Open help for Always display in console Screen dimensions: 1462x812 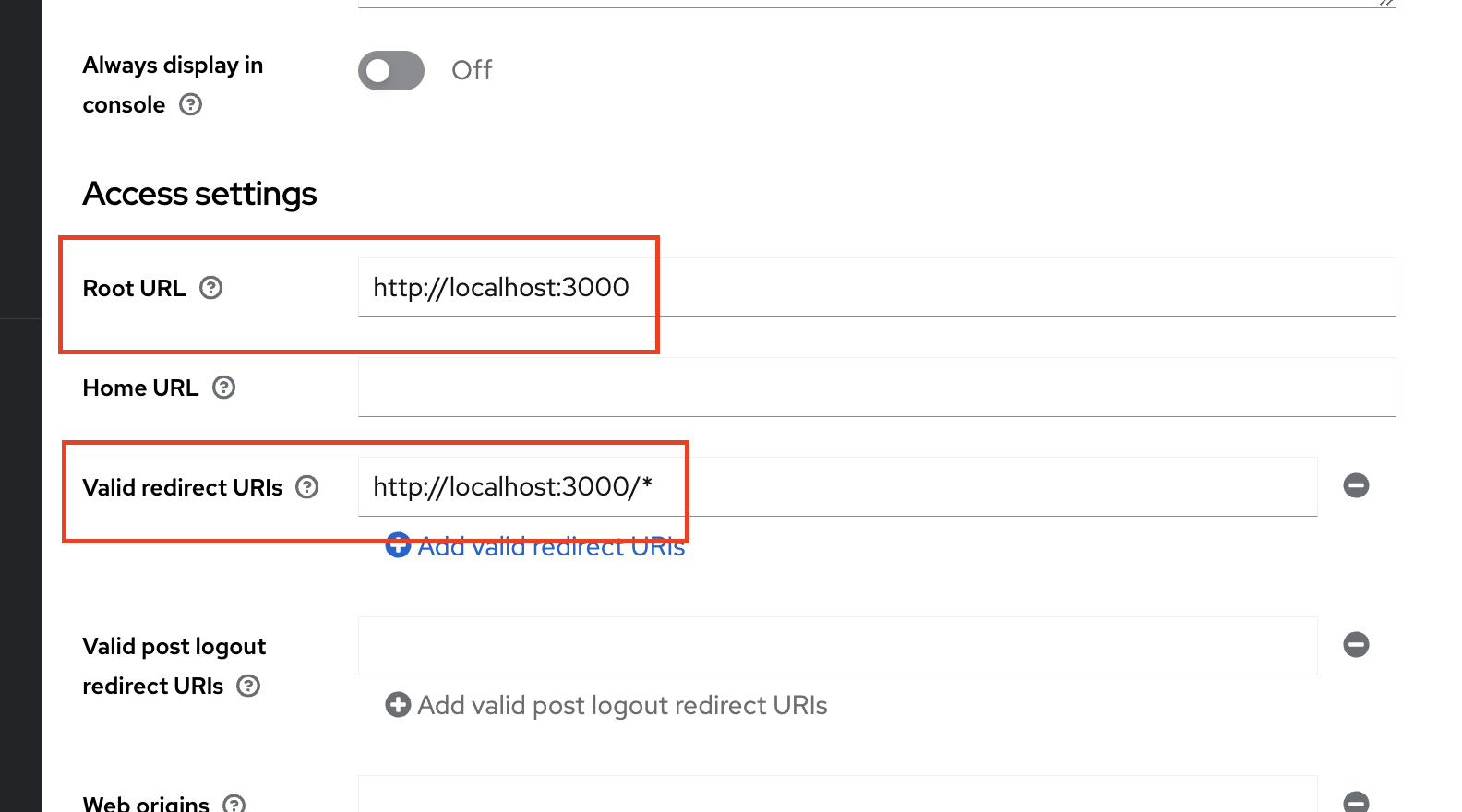[191, 104]
